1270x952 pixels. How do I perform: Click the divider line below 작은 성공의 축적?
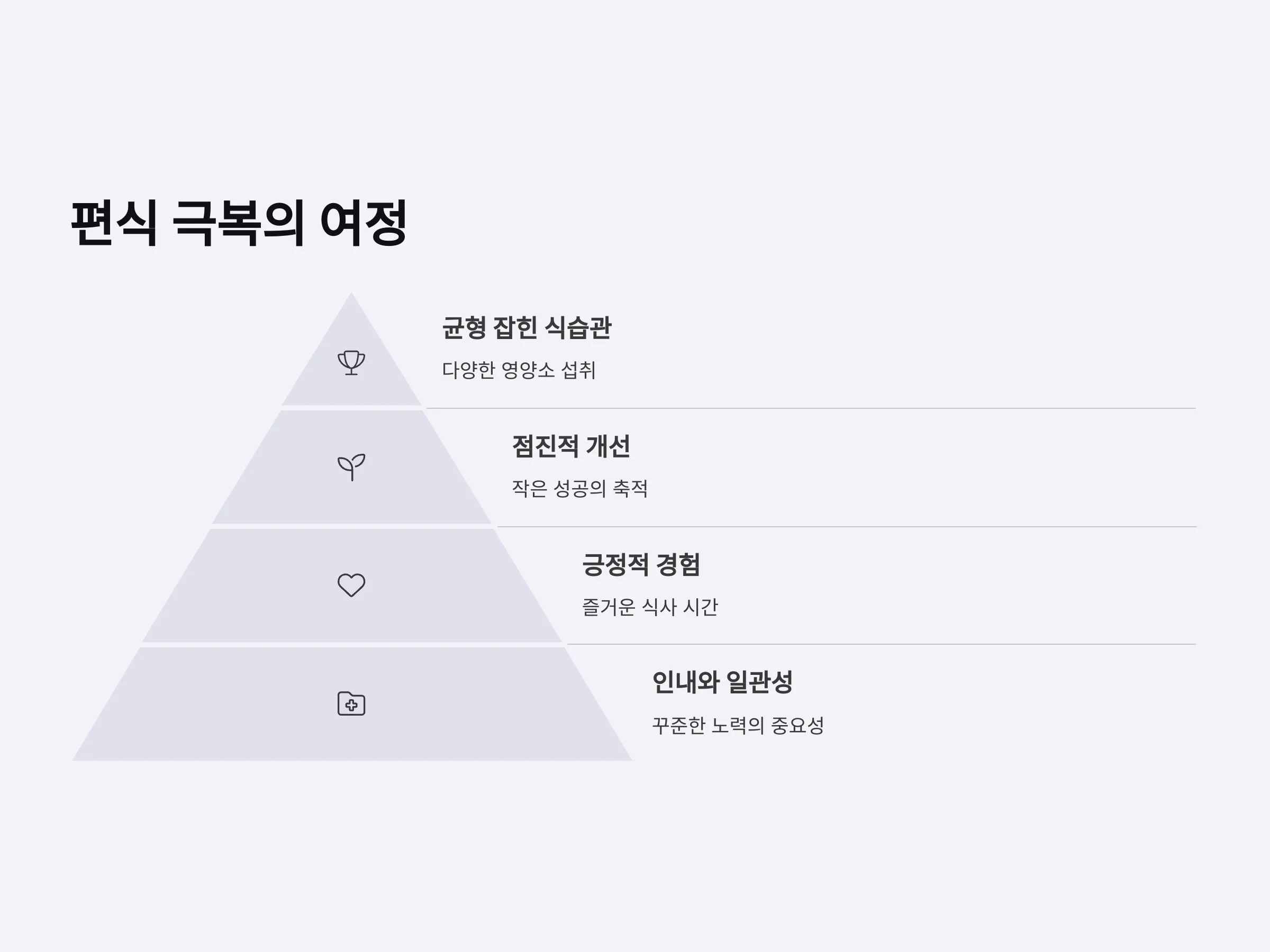click(x=846, y=527)
